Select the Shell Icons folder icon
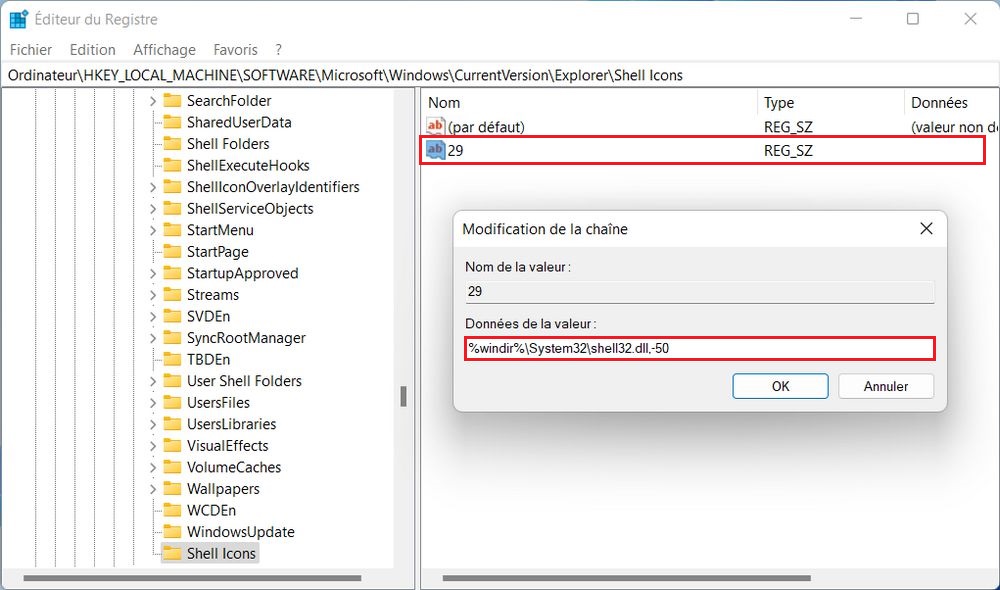The width and height of the screenshot is (1000, 590). [172, 553]
